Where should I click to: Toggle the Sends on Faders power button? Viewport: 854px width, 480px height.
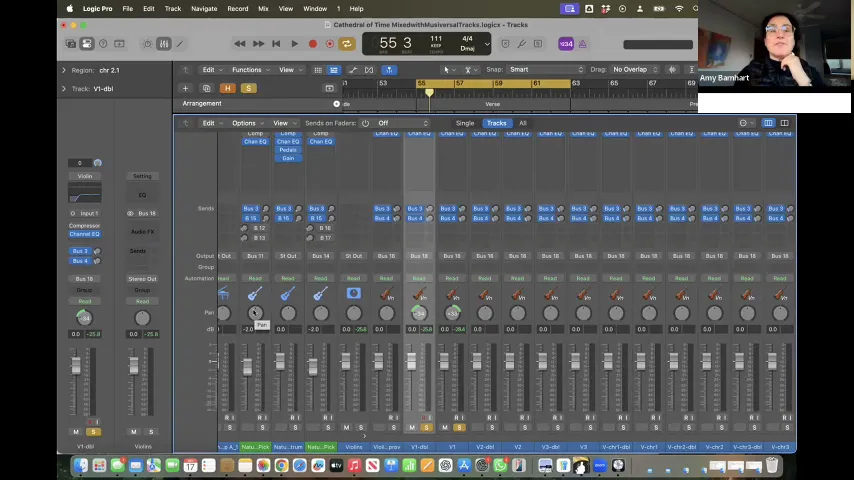click(x=365, y=123)
